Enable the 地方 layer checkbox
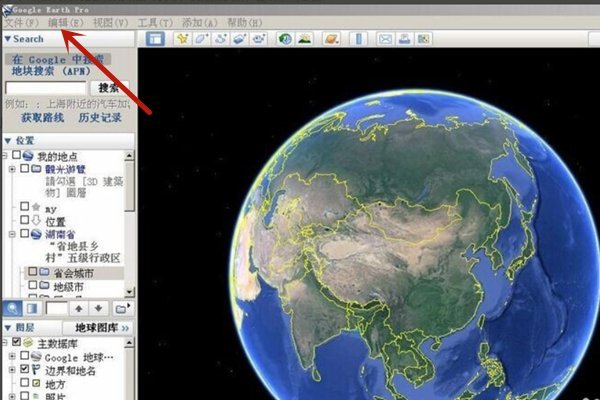 point(25,382)
